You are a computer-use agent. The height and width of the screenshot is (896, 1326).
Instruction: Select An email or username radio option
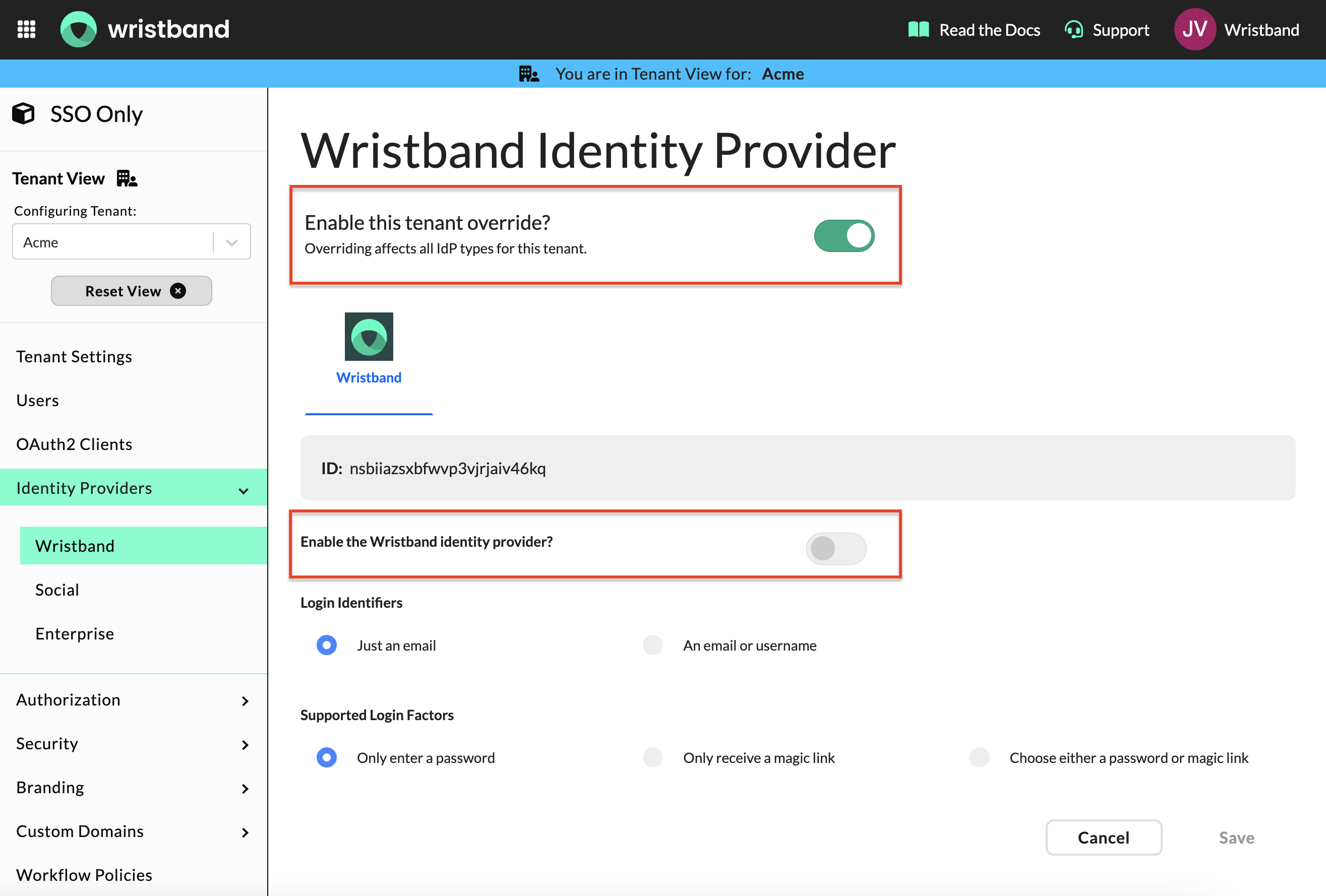(653, 645)
